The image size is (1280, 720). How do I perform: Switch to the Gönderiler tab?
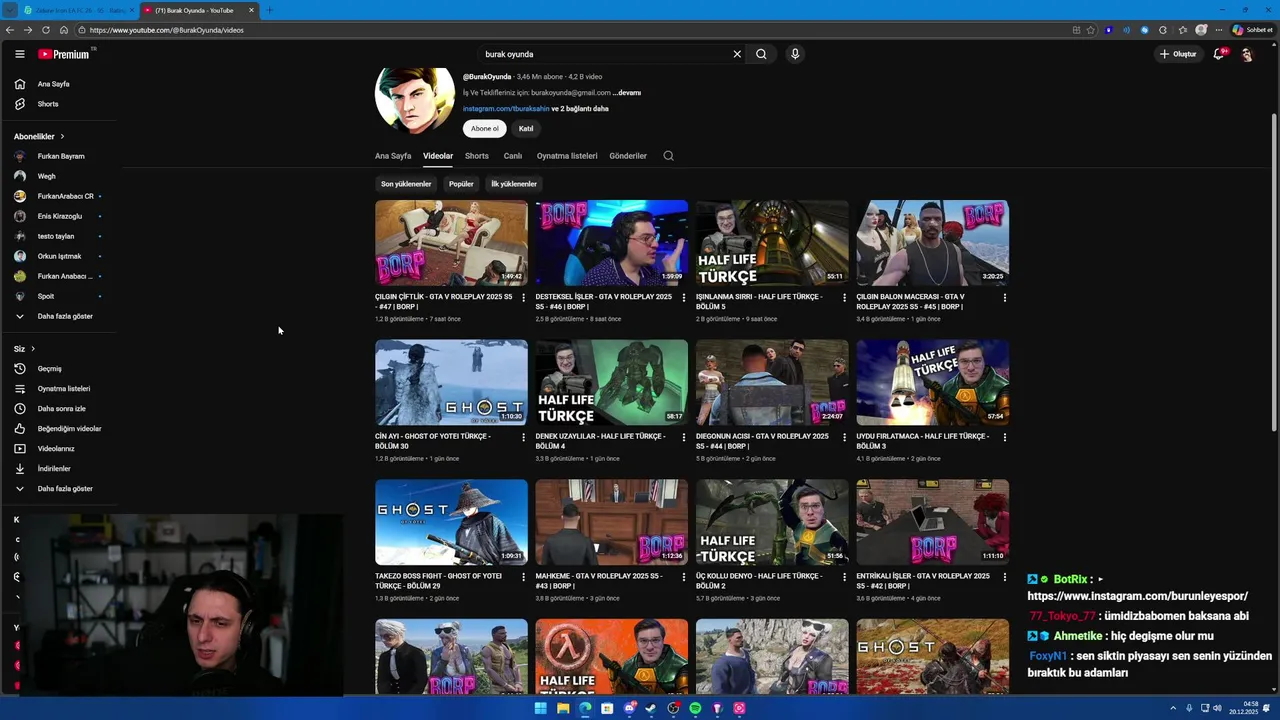coord(628,156)
